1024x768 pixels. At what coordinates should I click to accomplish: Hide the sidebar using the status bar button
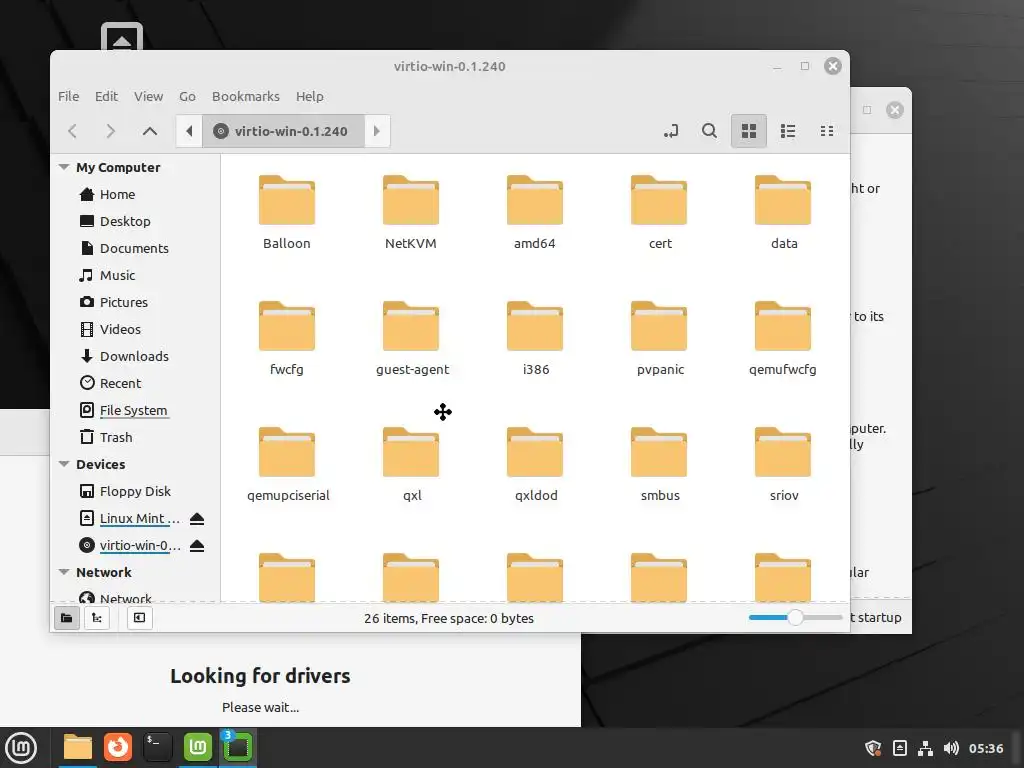[139, 618]
